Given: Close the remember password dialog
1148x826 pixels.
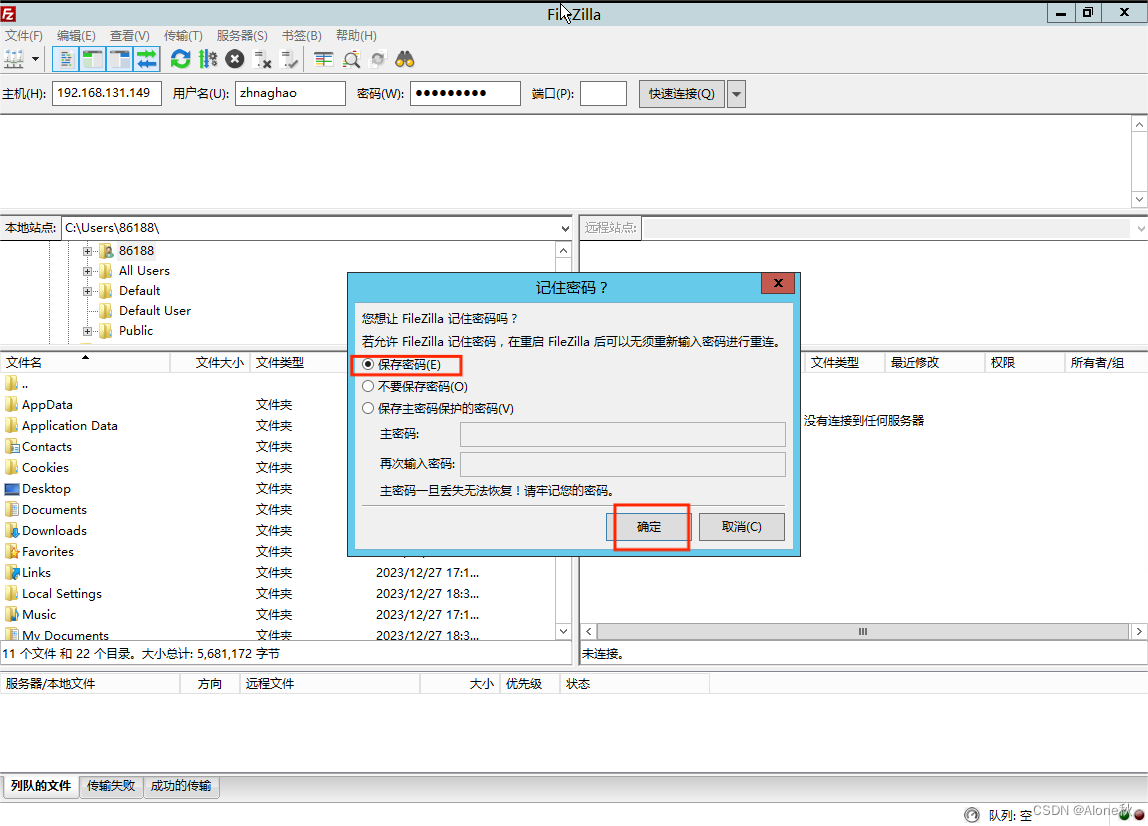Looking at the screenshot, I should click(778, 283).
